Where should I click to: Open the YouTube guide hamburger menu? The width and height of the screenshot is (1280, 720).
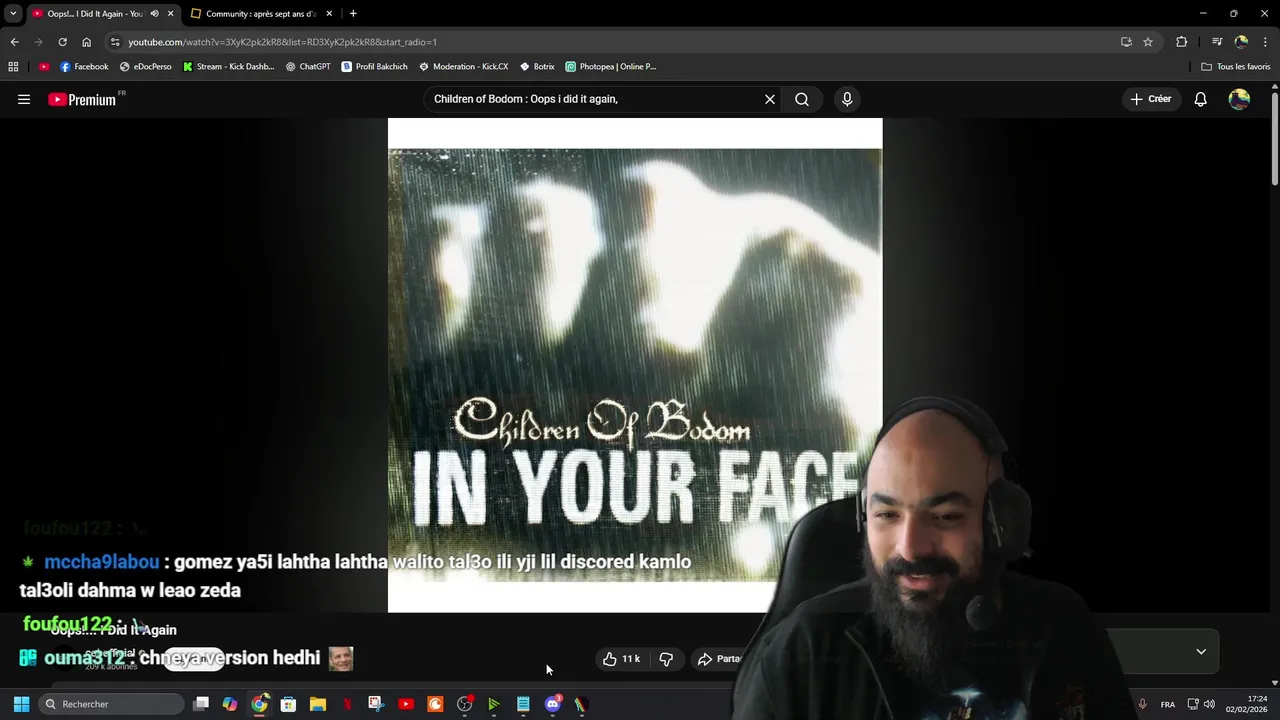24,99
